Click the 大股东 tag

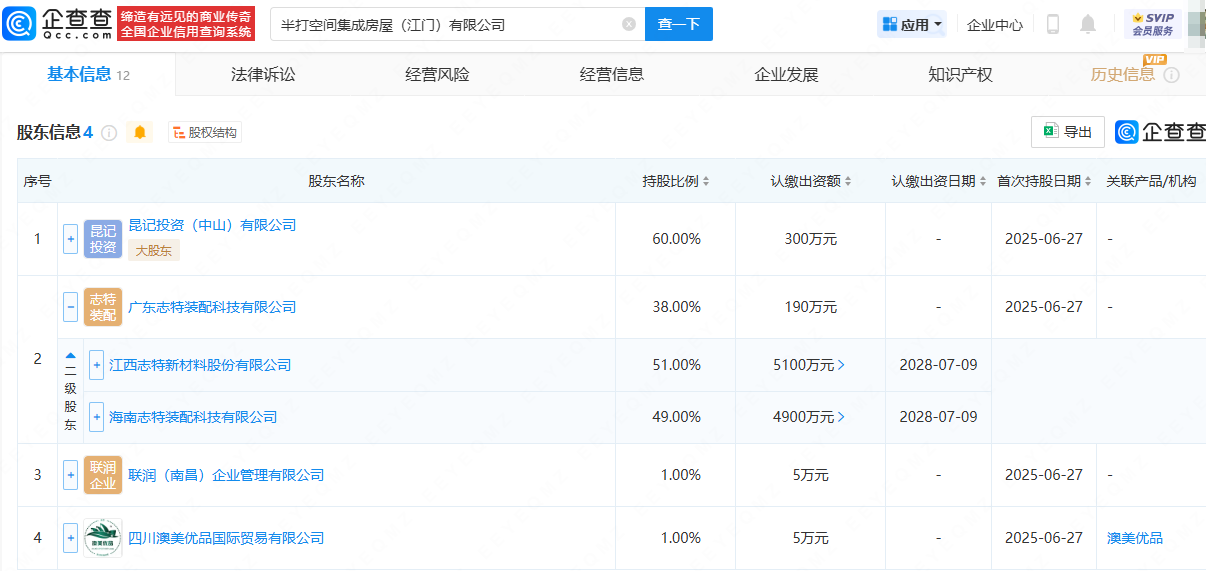point(154,251)
